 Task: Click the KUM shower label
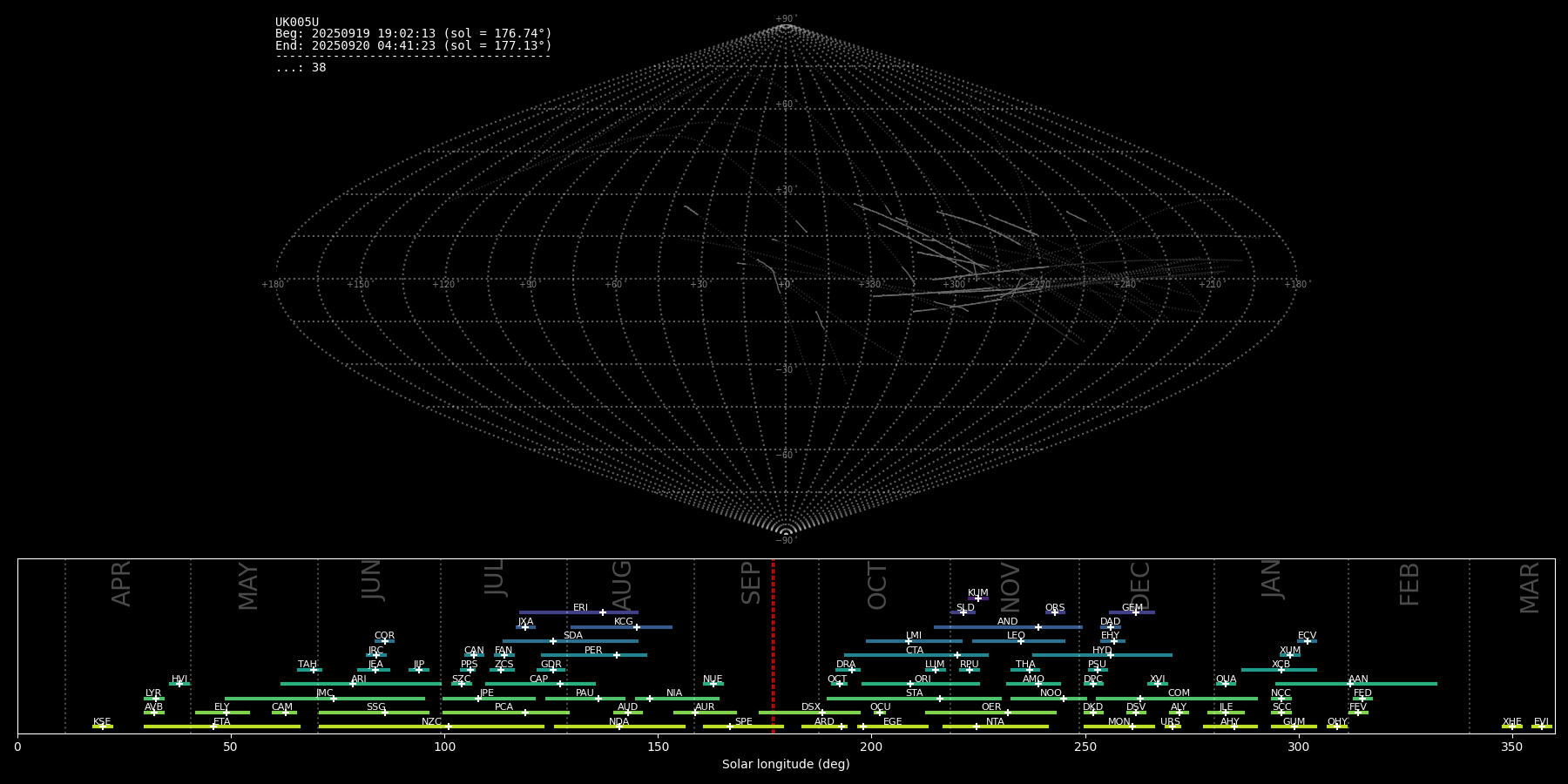(x=978, y=593)
